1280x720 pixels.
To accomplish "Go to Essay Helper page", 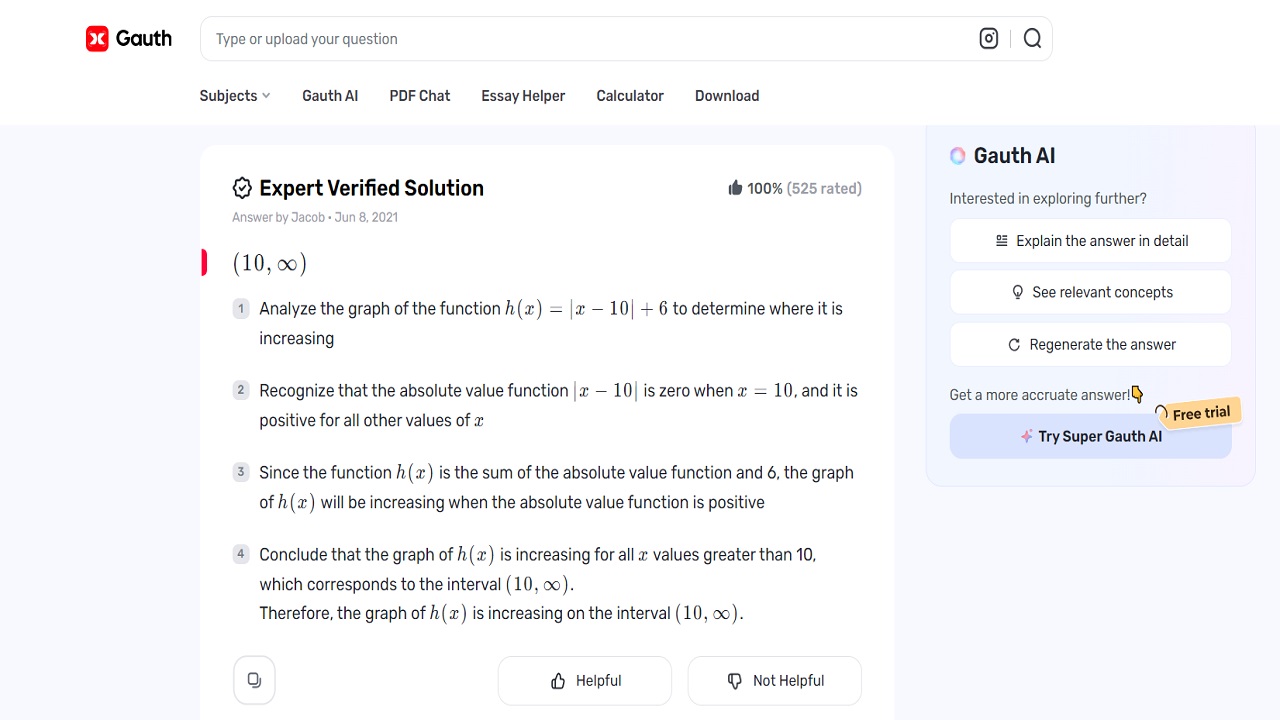I will click(x=523, y=96).
